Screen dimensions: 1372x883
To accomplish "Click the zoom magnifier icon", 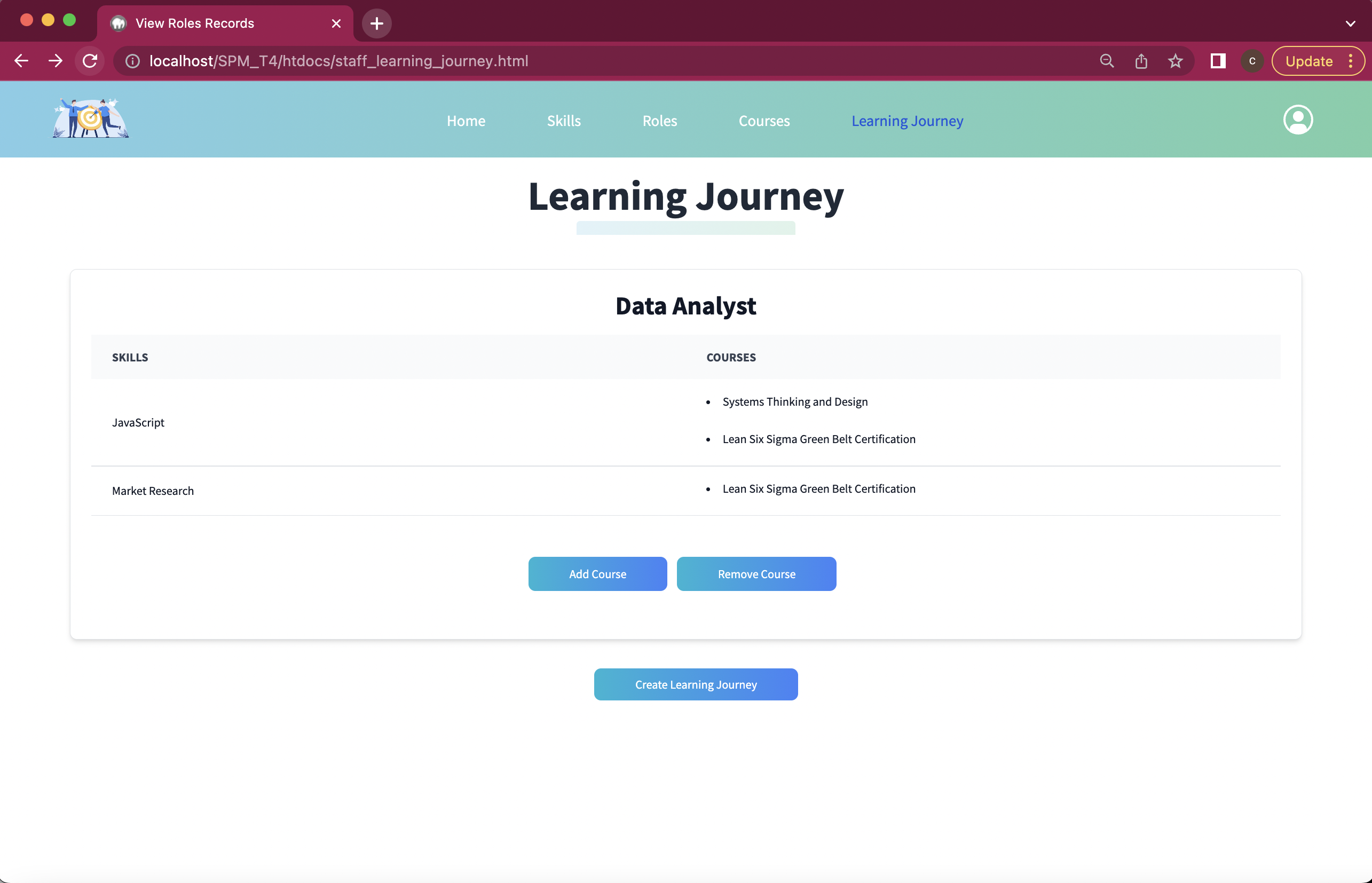I will tap(1107, 61).
